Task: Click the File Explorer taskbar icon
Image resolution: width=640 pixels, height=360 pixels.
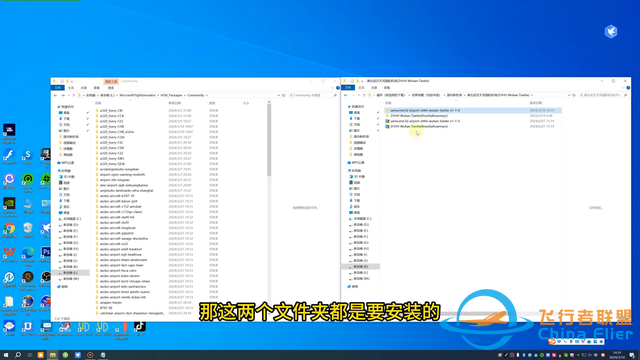Action: coord(53,355)
